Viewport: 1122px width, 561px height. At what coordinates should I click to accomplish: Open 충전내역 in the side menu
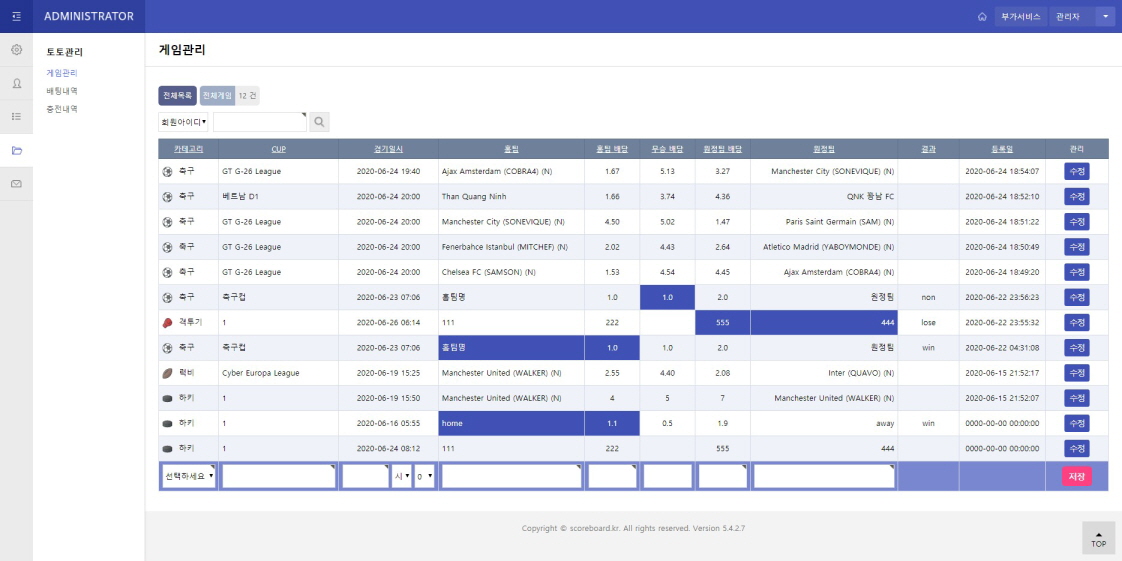coord(62,109)
